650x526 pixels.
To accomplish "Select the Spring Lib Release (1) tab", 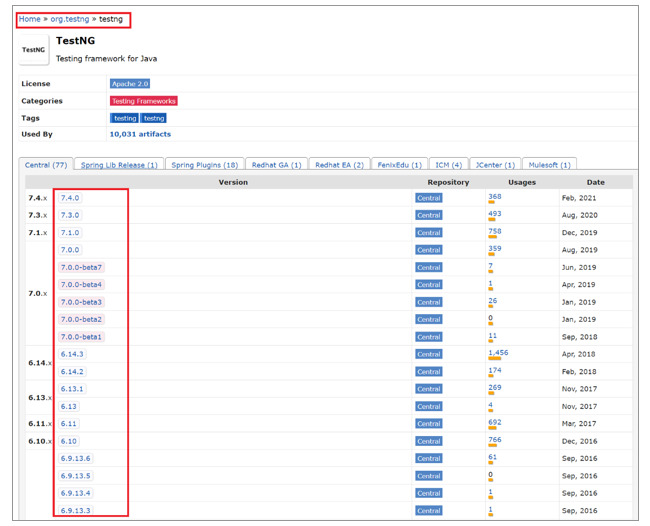I will tap(119, 165).
